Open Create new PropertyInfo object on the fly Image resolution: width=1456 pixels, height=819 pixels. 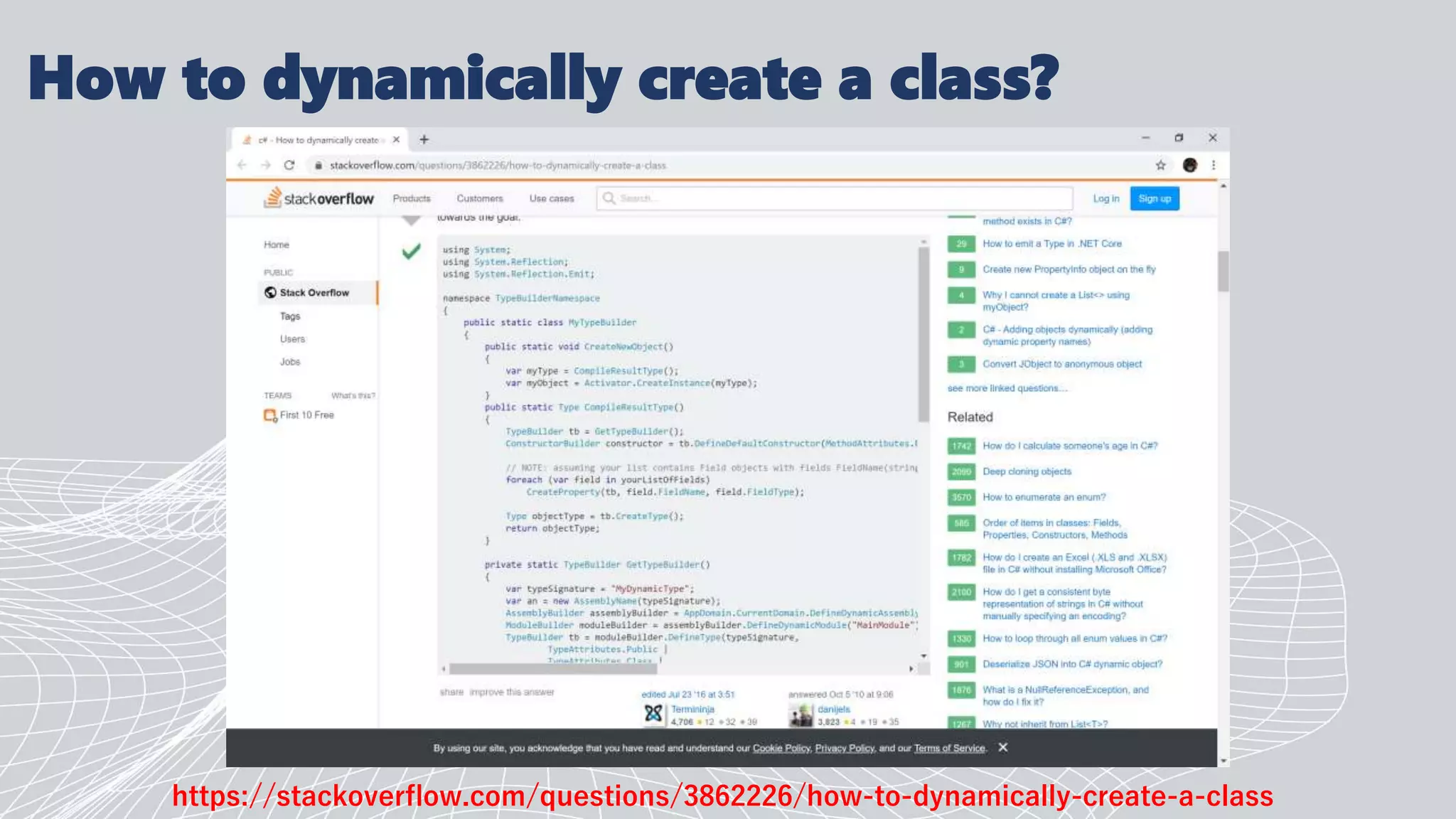[1069, 269]
